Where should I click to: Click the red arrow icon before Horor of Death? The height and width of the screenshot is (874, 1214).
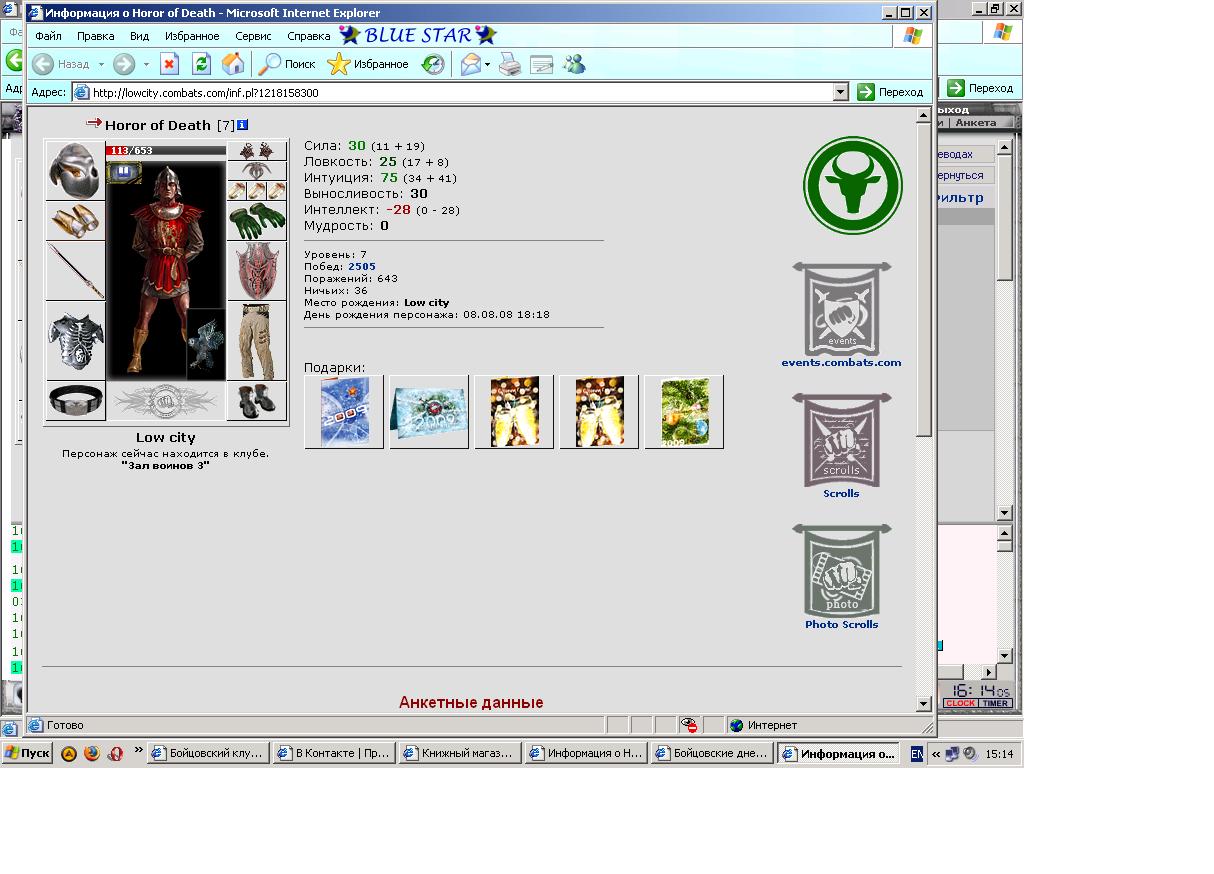pyautogui.click(x=94, y=124)
